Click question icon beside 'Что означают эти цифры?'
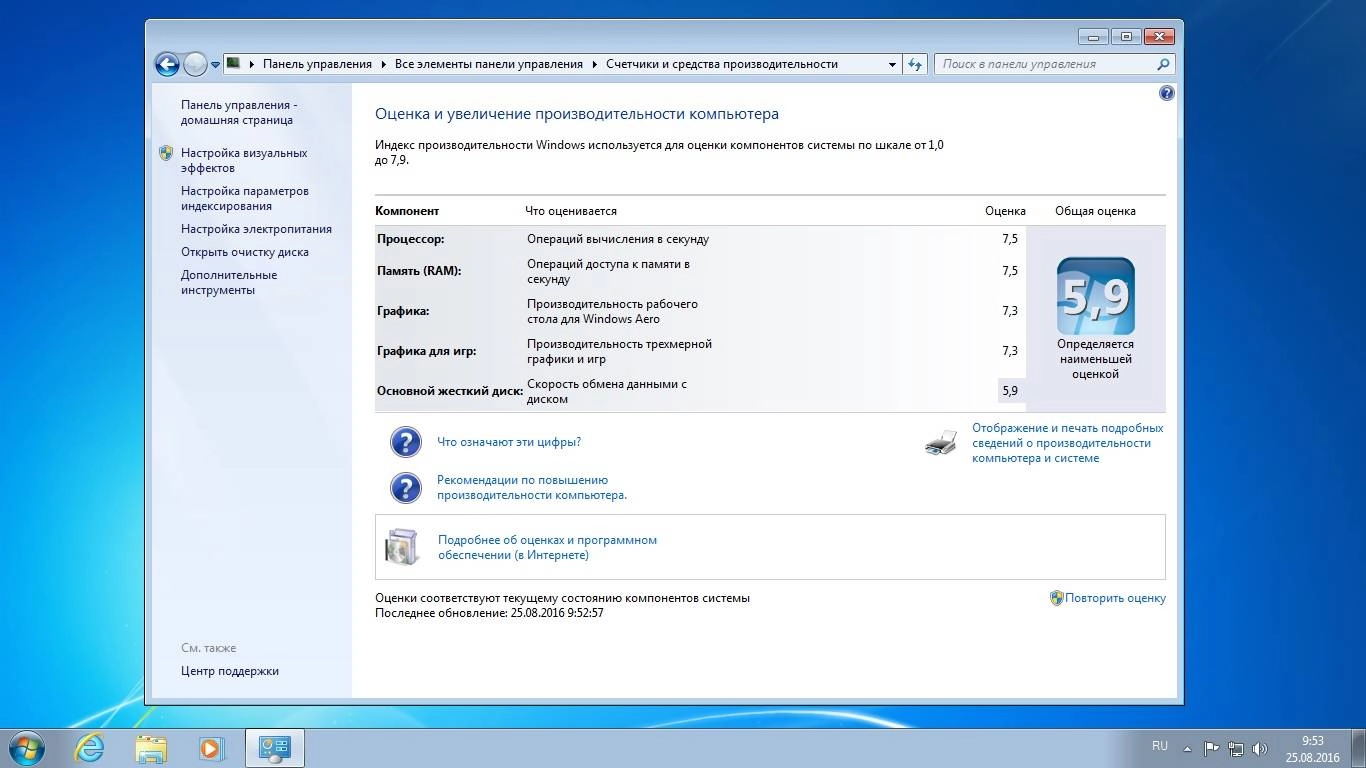1366x768 pixels. pyautogui.click(x=405, y=442)
